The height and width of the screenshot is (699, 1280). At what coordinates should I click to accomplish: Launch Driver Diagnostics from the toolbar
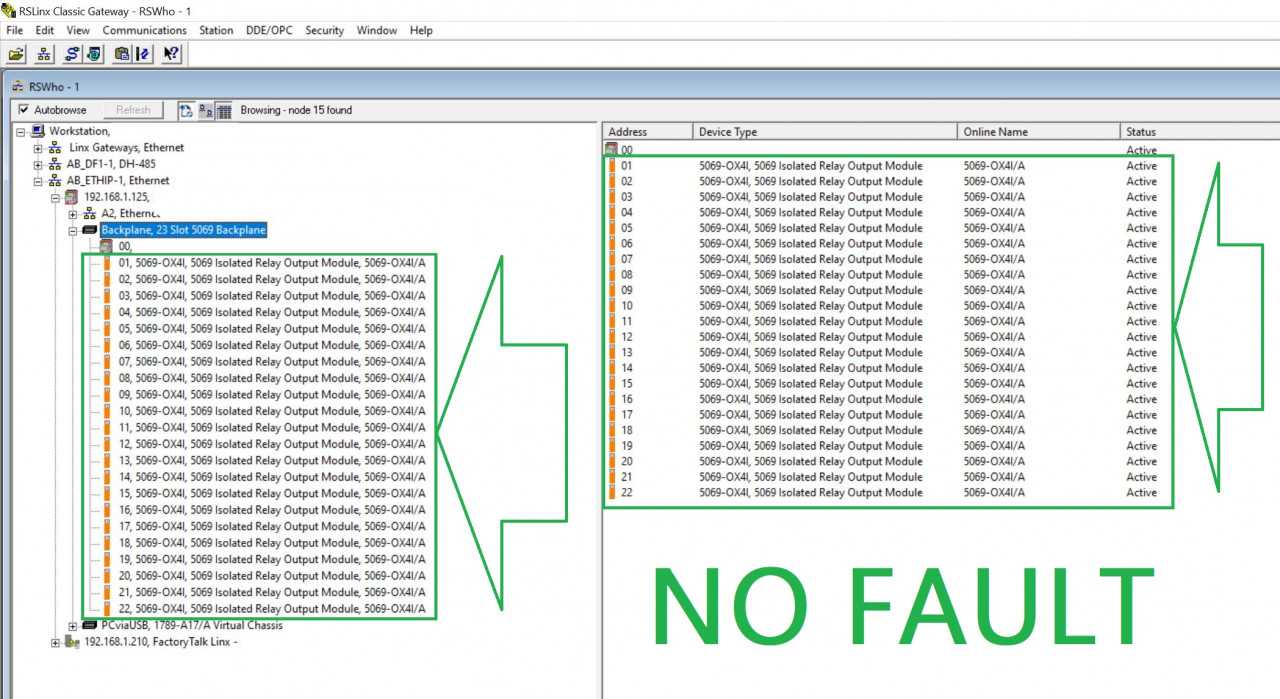tap(93, 54)
